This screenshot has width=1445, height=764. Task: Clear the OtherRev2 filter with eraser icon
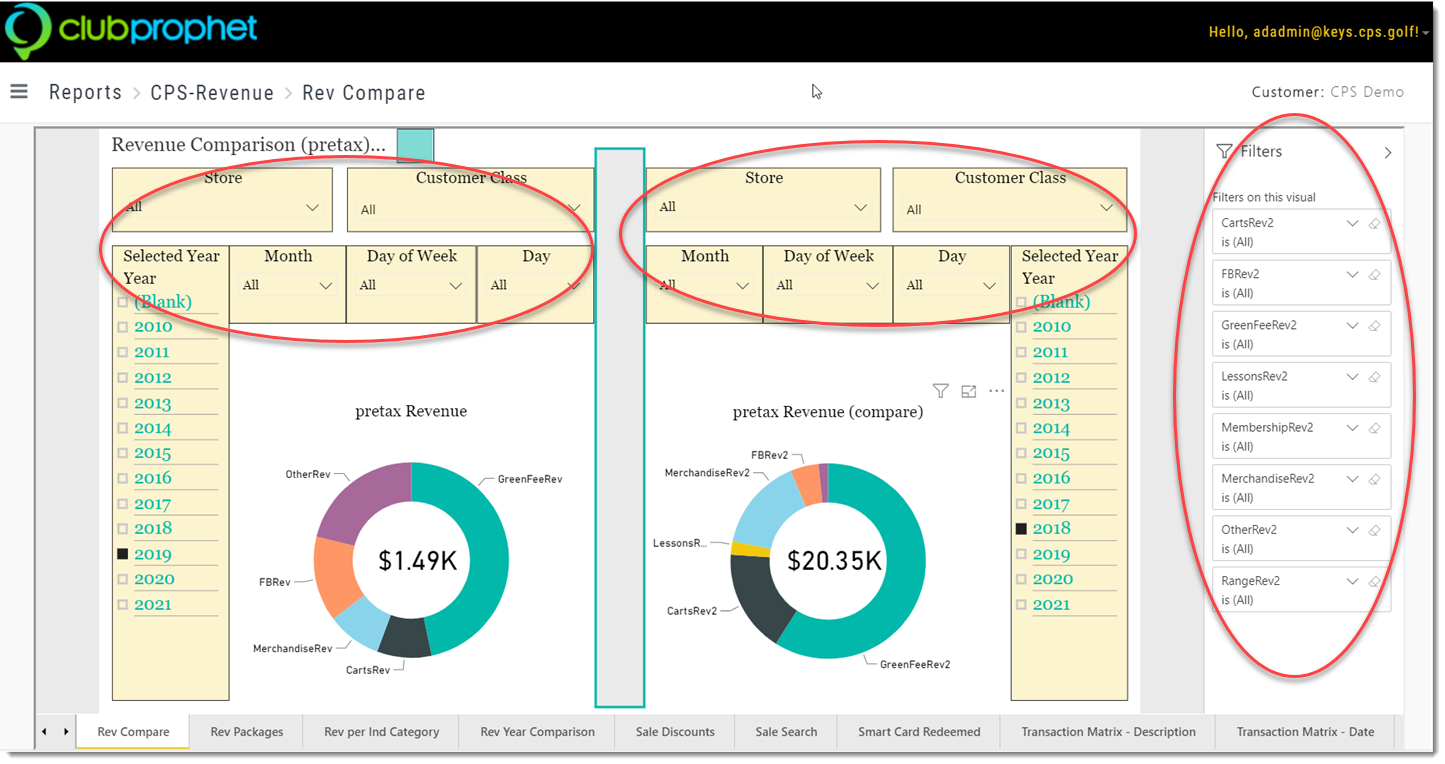pos(1374,530)
